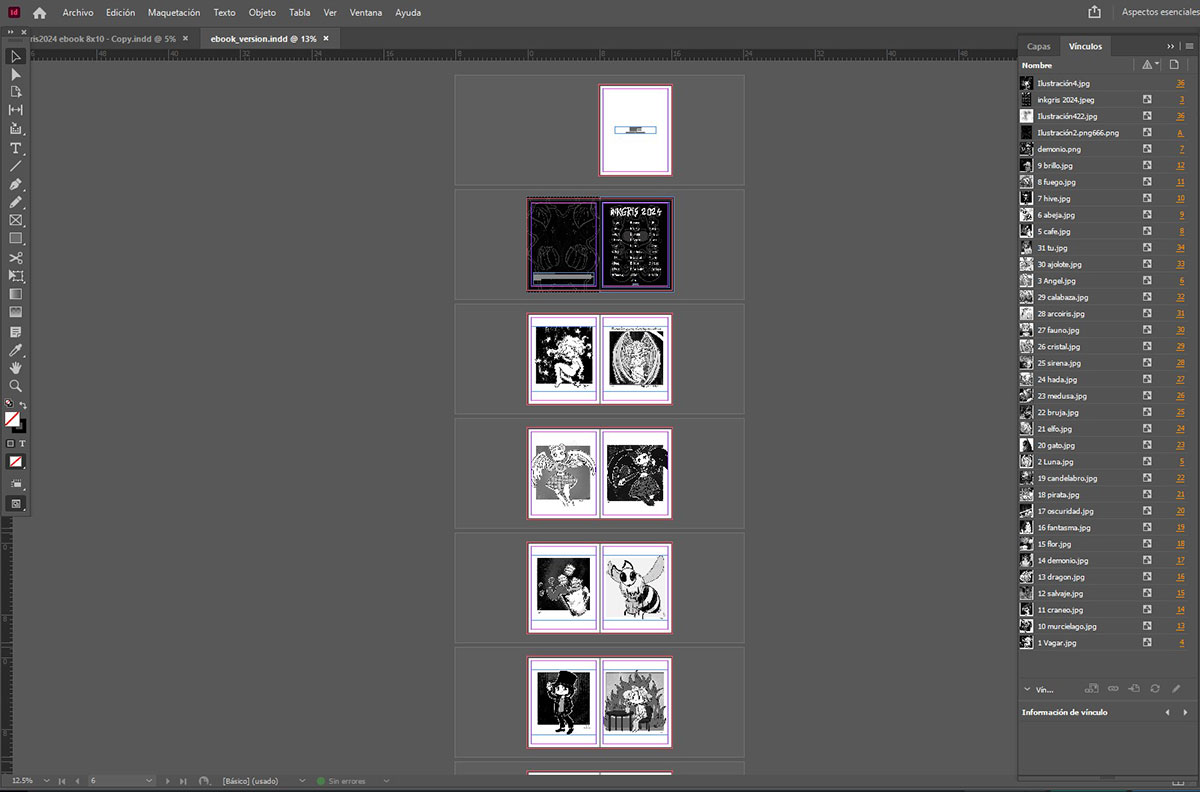This screenshot has width=1200, height=792.
Task: Select the Gradient Feather tool
Action: [x=16, y=312]
